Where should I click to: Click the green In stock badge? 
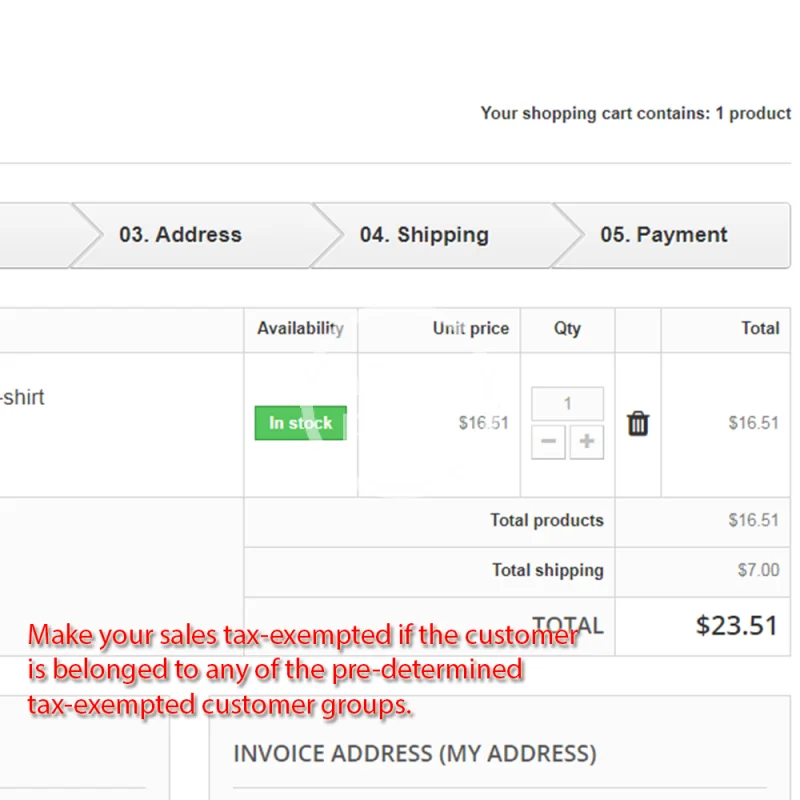[300, 423]
